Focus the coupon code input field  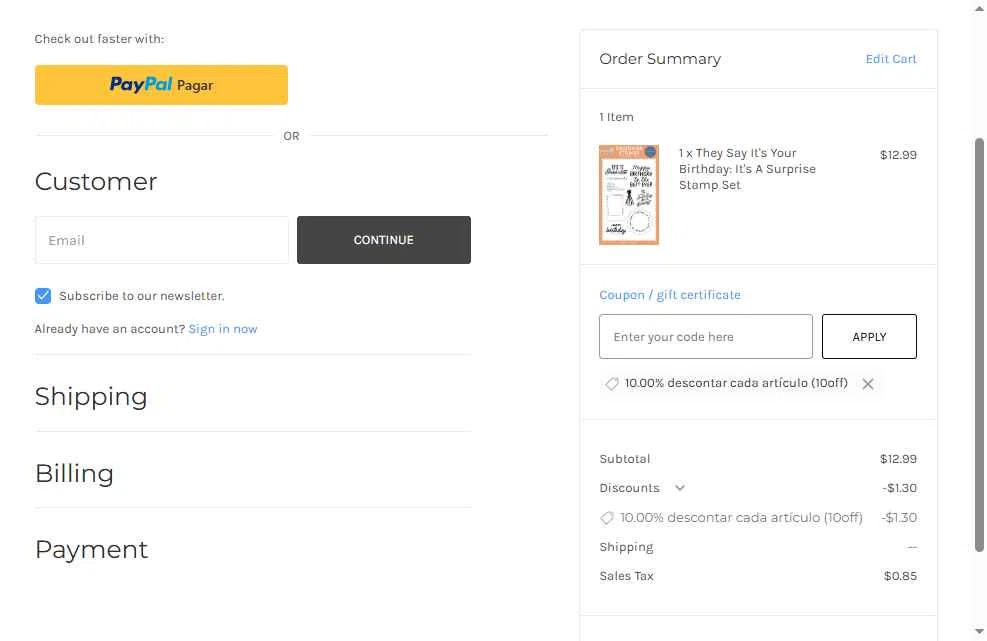pyautogui.click(x=706, y=337)
